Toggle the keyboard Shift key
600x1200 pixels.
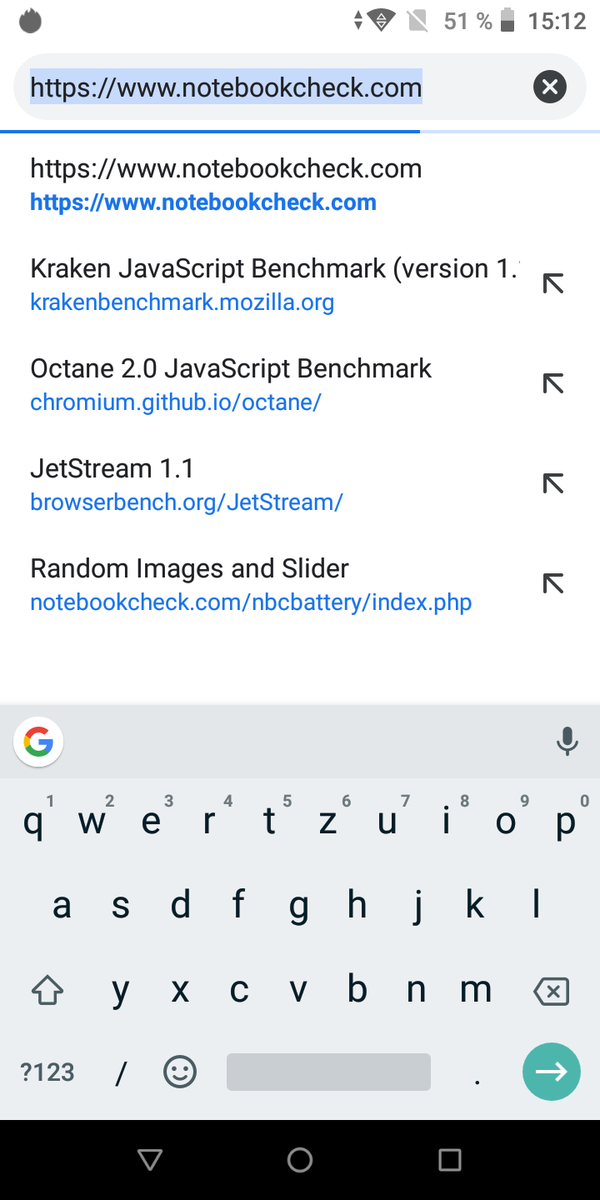coord(47,991)
